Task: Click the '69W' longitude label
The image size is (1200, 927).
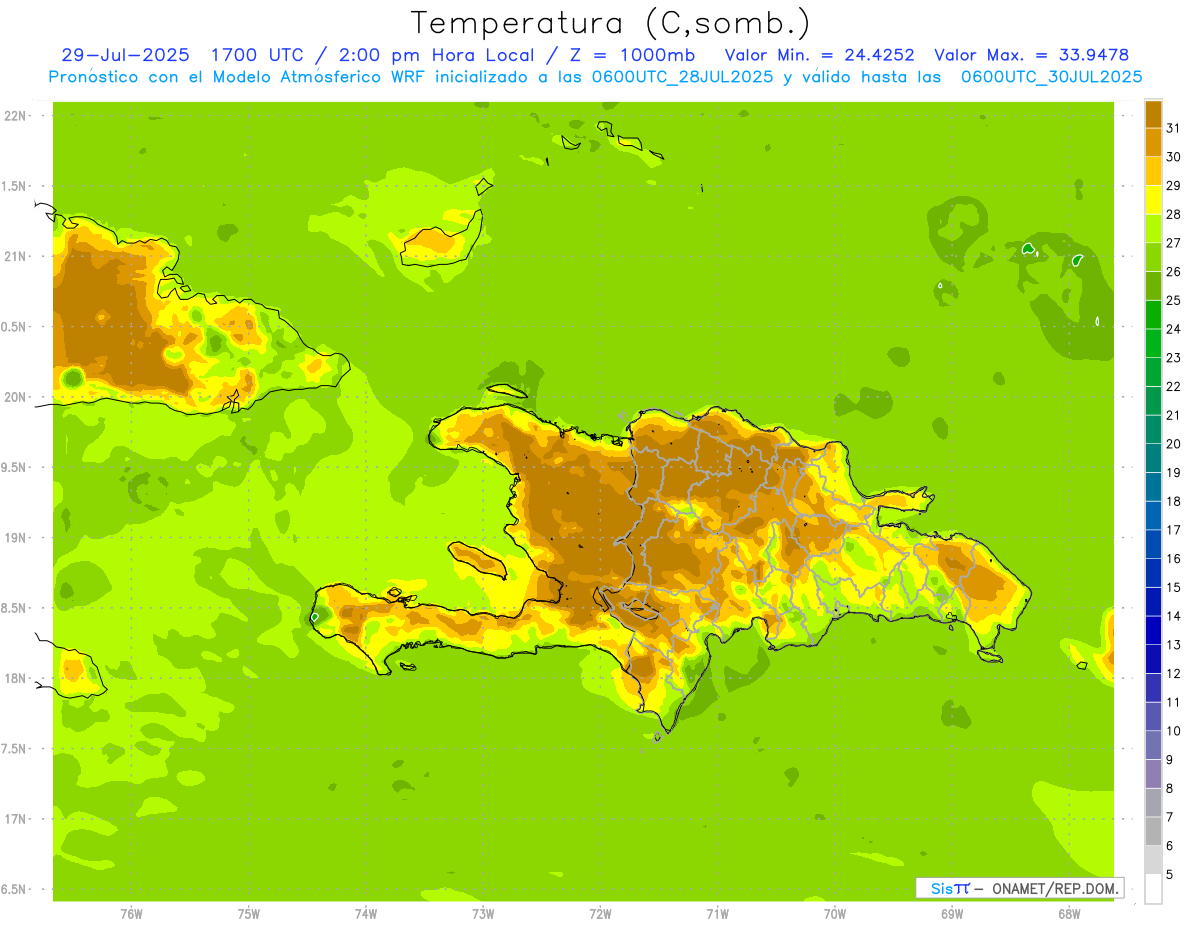Action: click(952, 914)
